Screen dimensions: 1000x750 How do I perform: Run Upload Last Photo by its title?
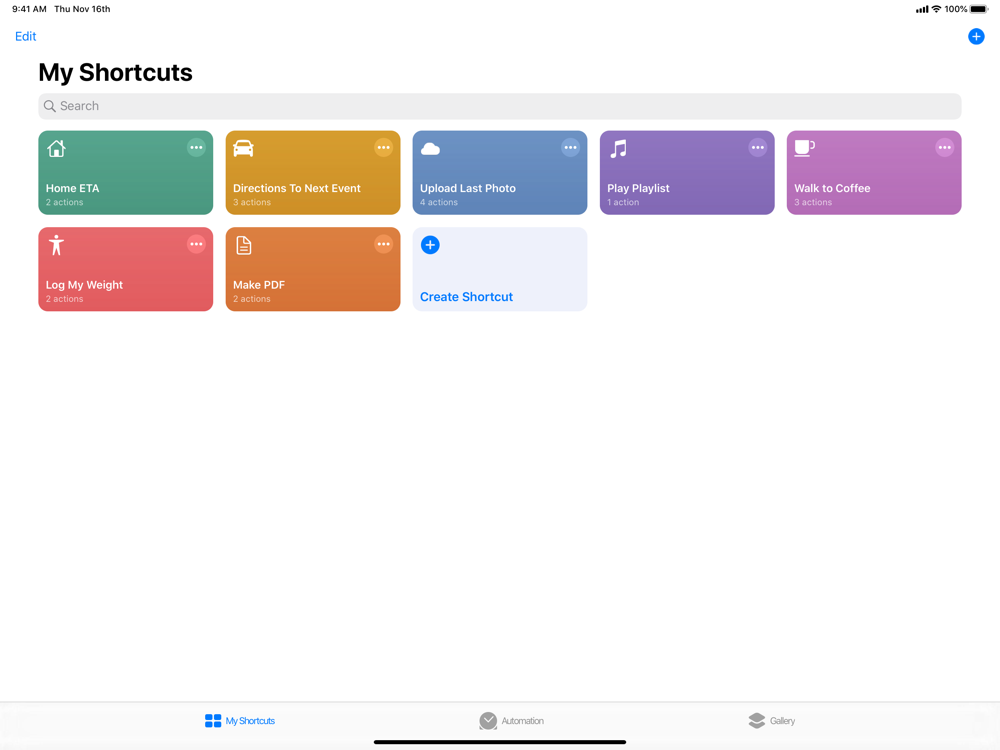467,188
